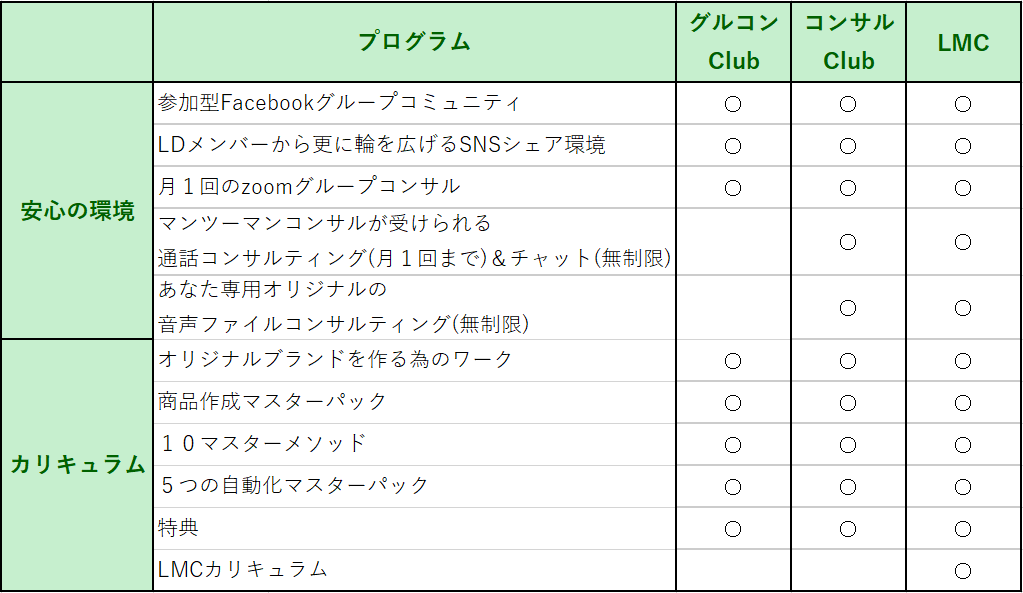Click the empty グルコン Club cell for LMCカリキュラム
1023x593 pixels.
tap(733, 571)
